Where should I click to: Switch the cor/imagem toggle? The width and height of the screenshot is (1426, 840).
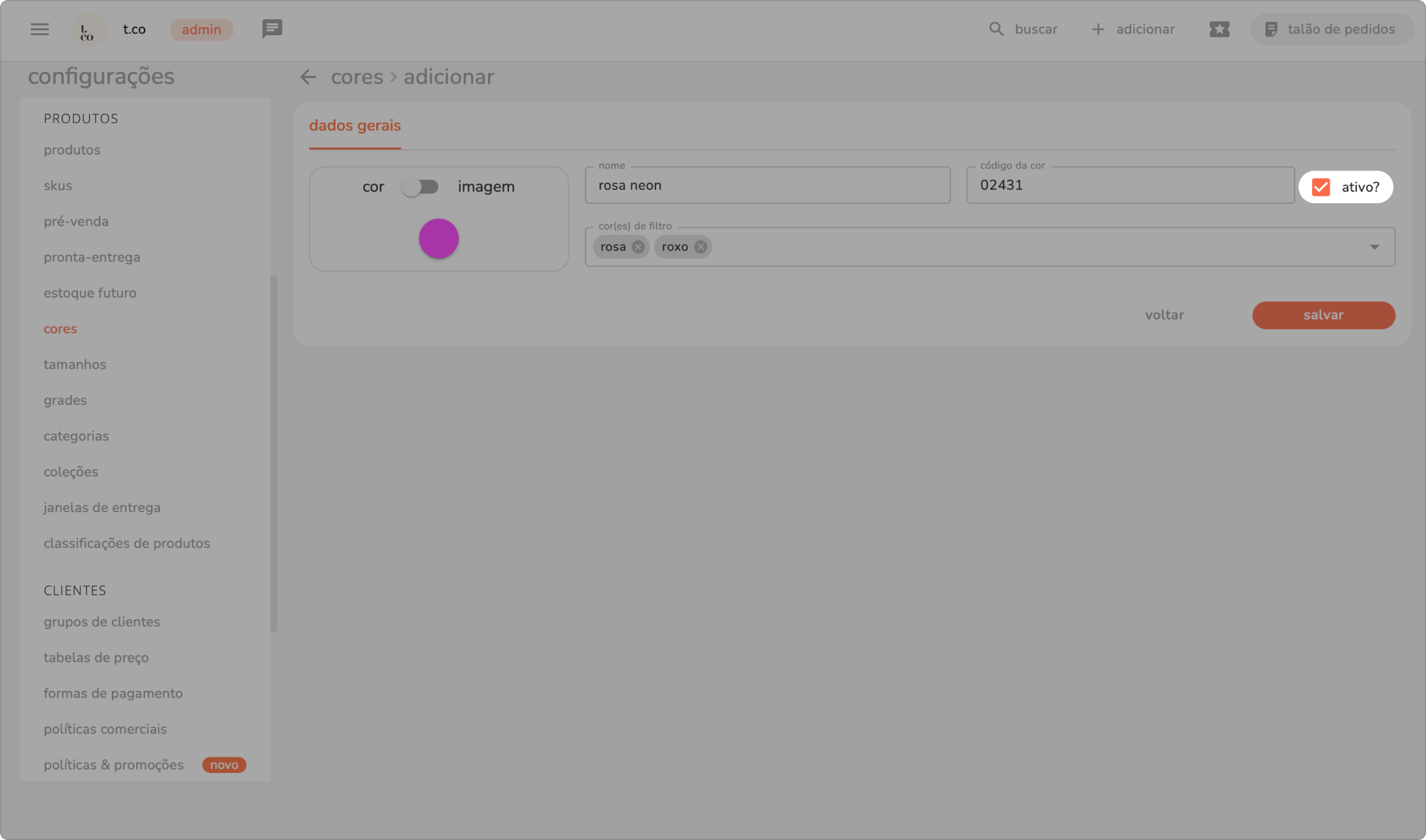420,187
